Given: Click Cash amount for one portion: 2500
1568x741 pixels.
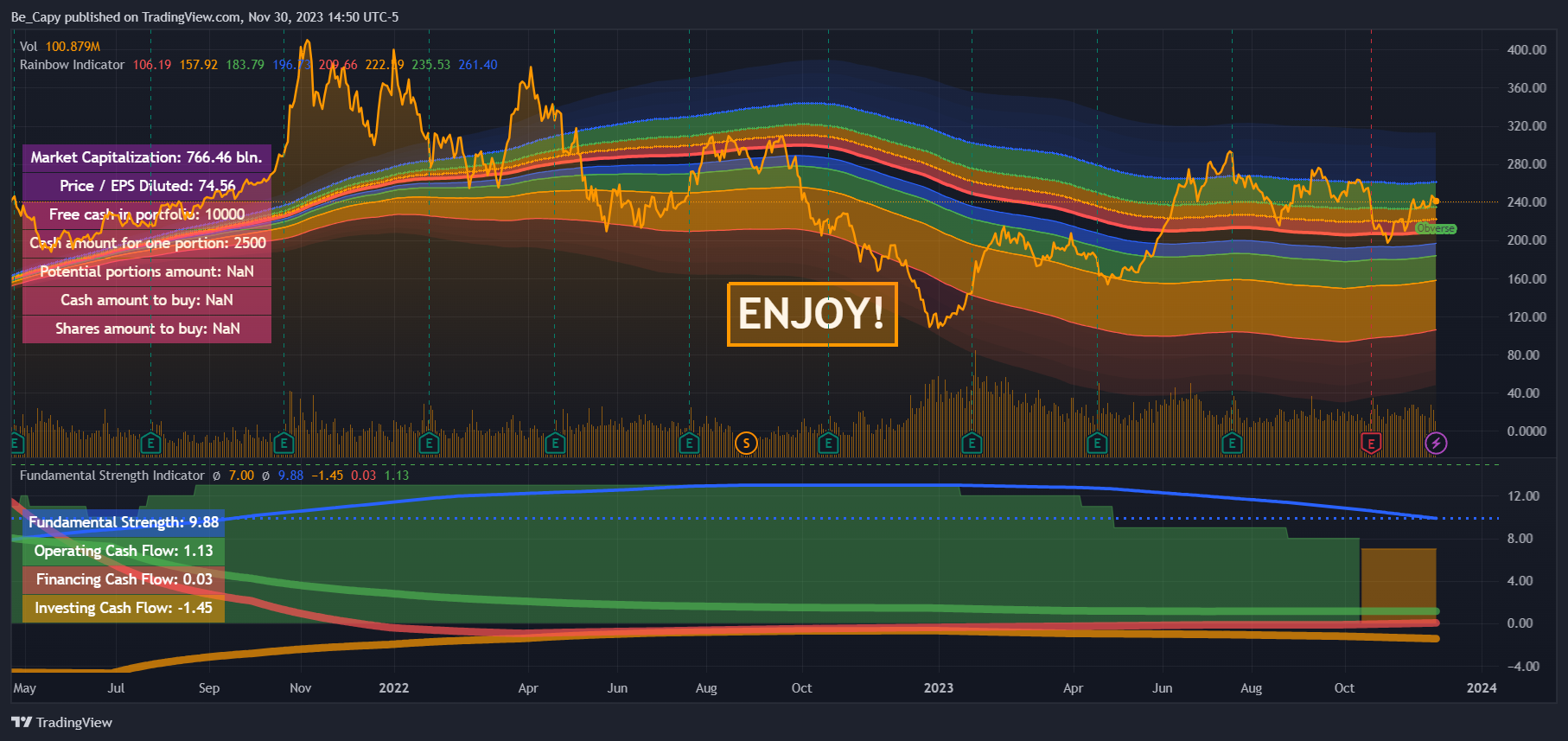Looking at the screenshot, I should click(x=147, y=243).
